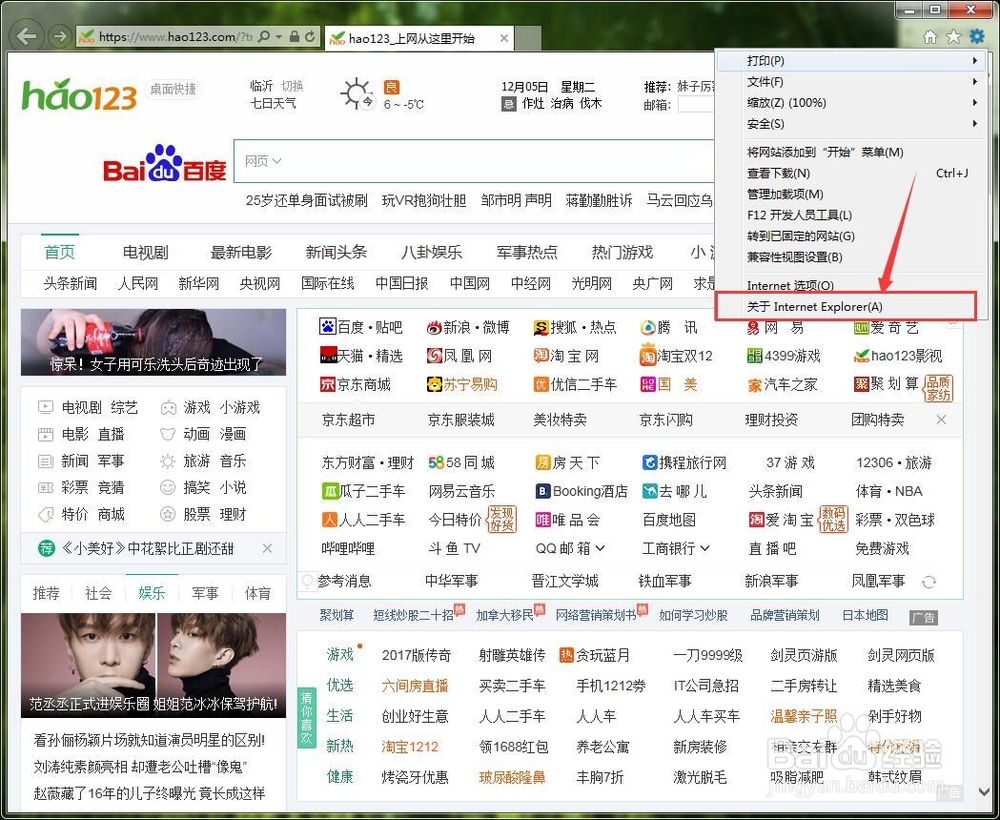Viewport: 1000px width, 820px height.
Task: Open 4399游戏 site link
Action: 784,356
